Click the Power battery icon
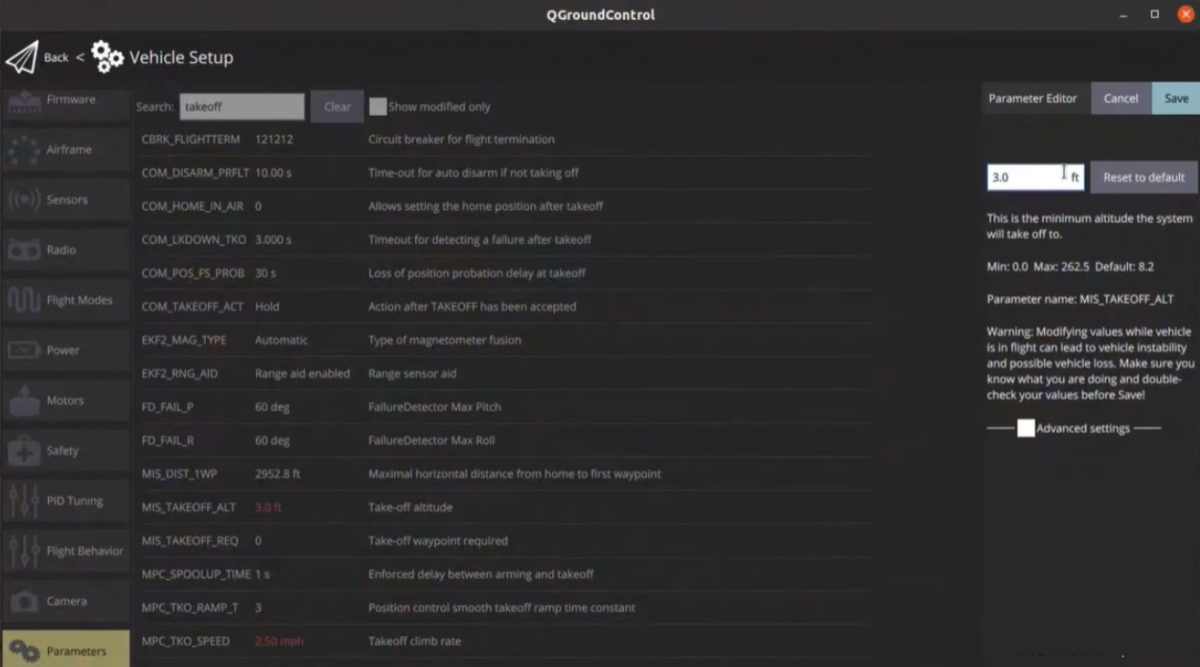Viewport: 1200px width, 667px height. point(24,351)
